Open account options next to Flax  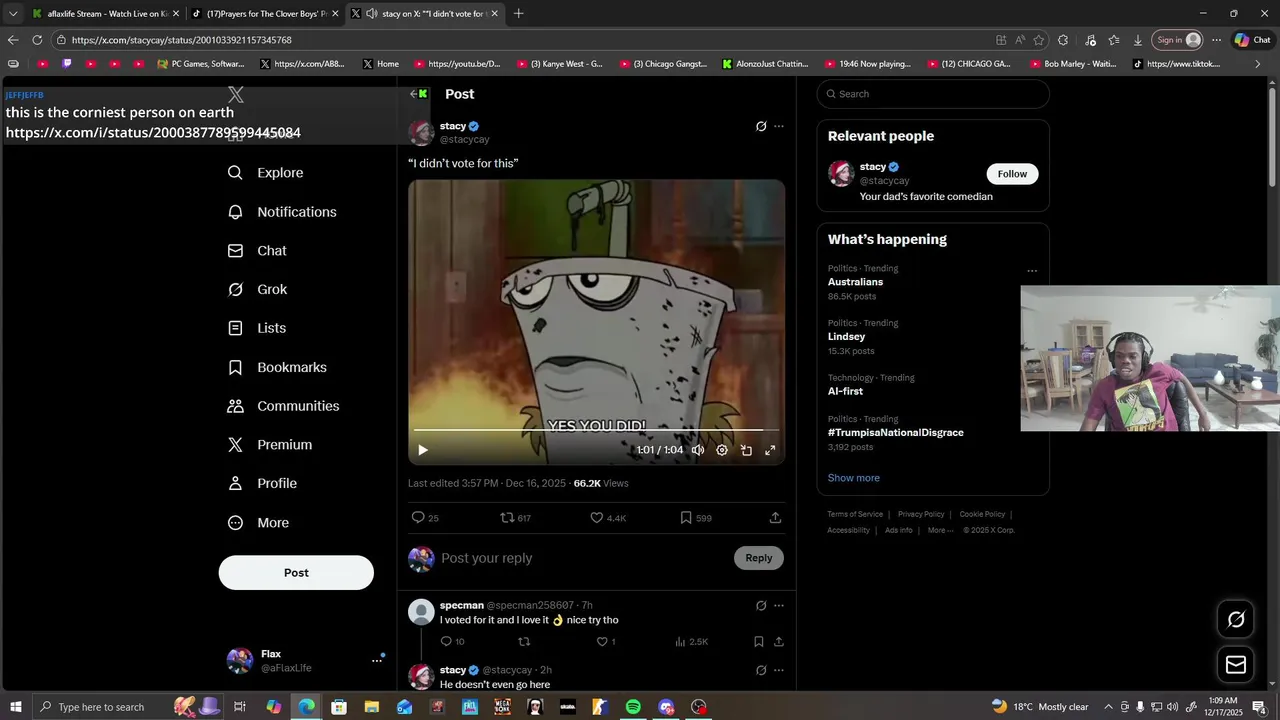[x=377, y=660]
